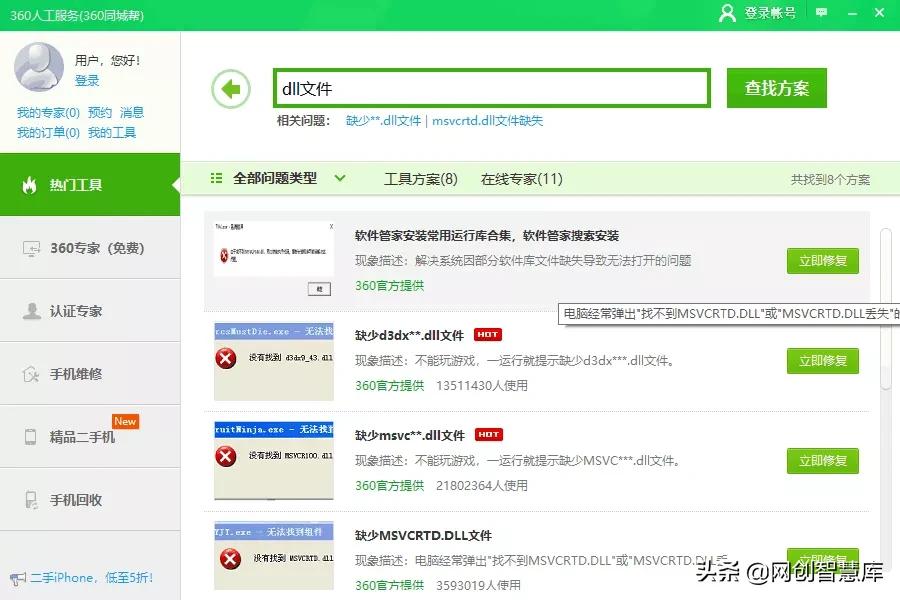The height and width of the screenshot is (600, 900).
Task: Click the 缺少MSVCRTD.DLL entry thumbnail
Action: [274, 558]
